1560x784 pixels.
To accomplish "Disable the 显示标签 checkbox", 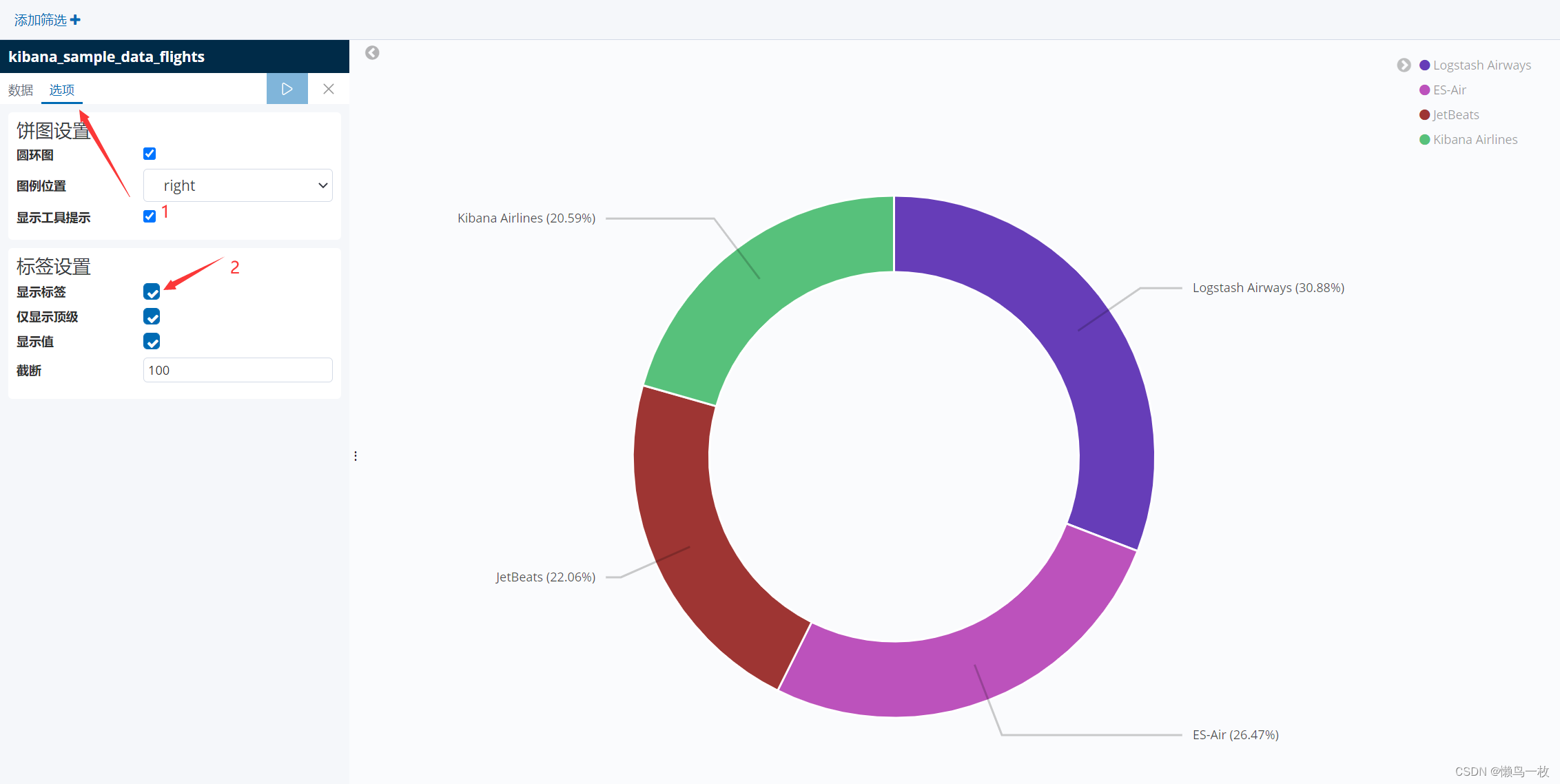I will tap(152, 291).
